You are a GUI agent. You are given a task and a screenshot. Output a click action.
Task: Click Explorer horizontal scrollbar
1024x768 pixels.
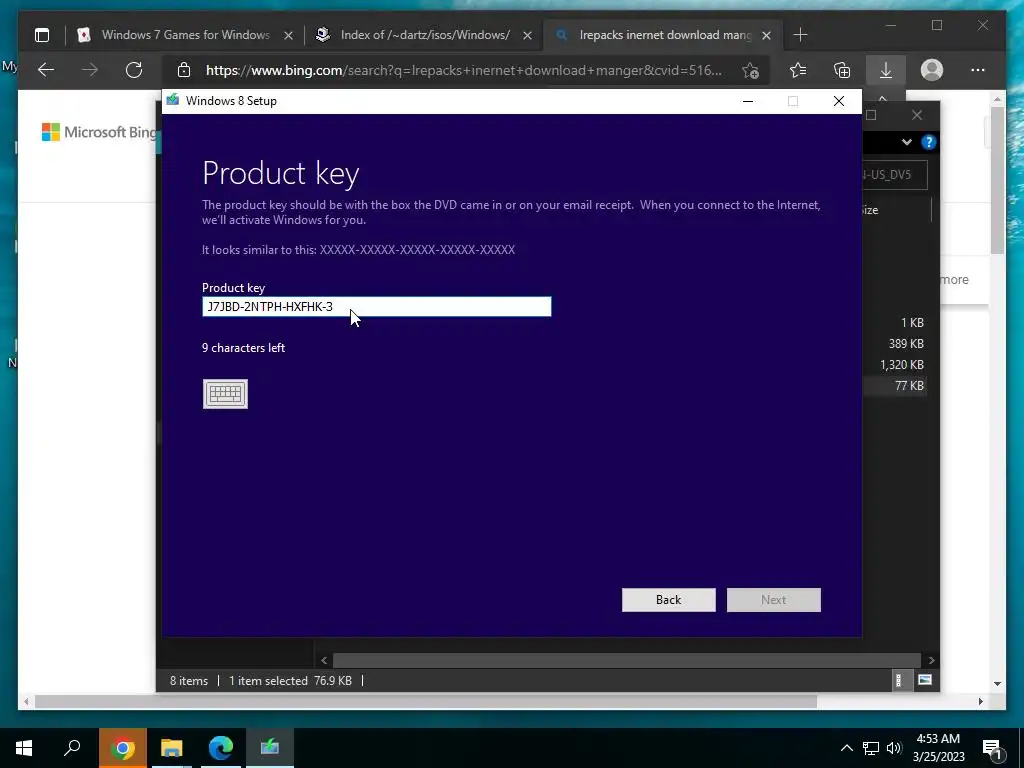pos(626,660)
